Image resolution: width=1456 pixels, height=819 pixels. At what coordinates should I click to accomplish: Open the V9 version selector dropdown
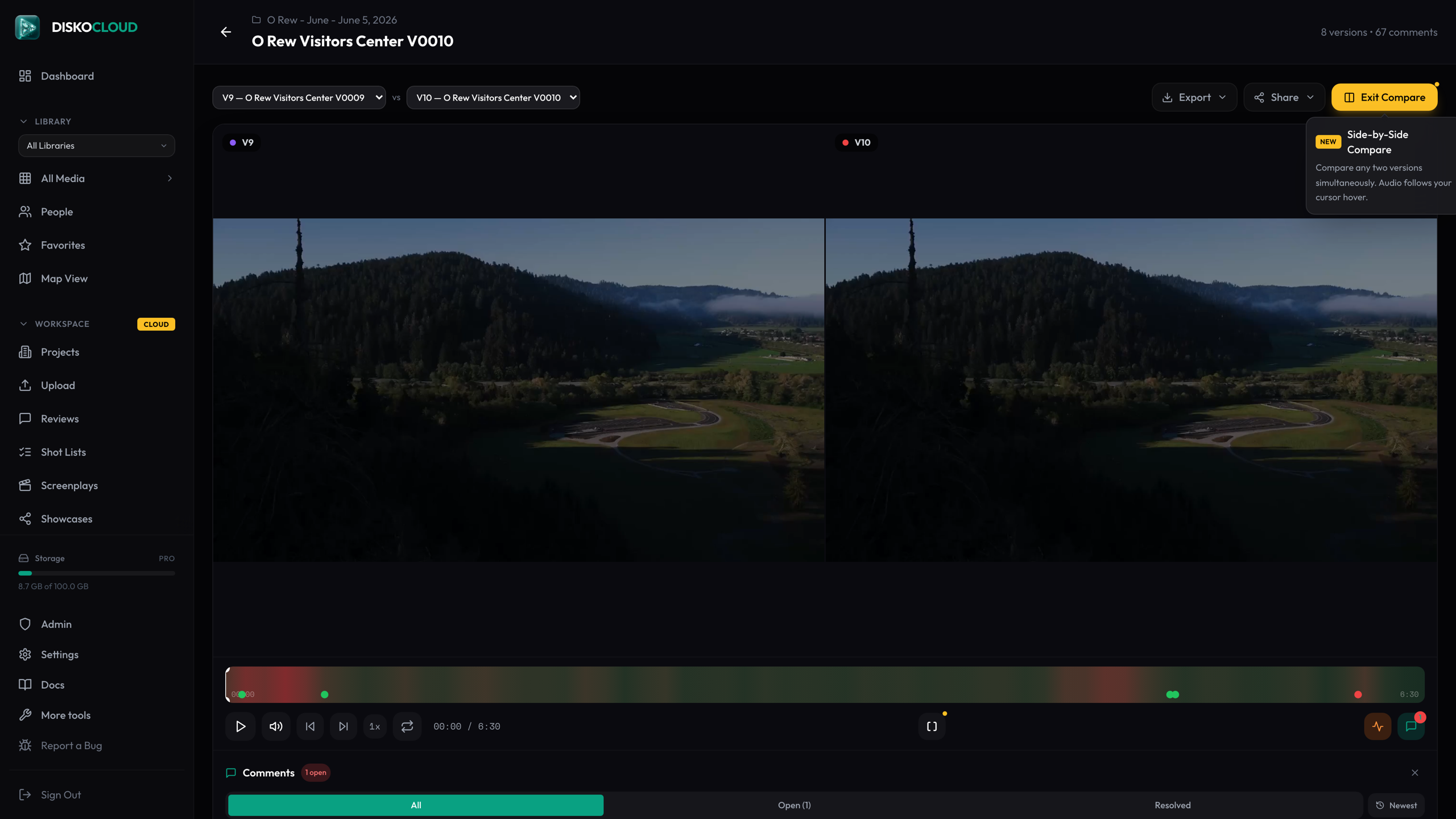point(299,97)
